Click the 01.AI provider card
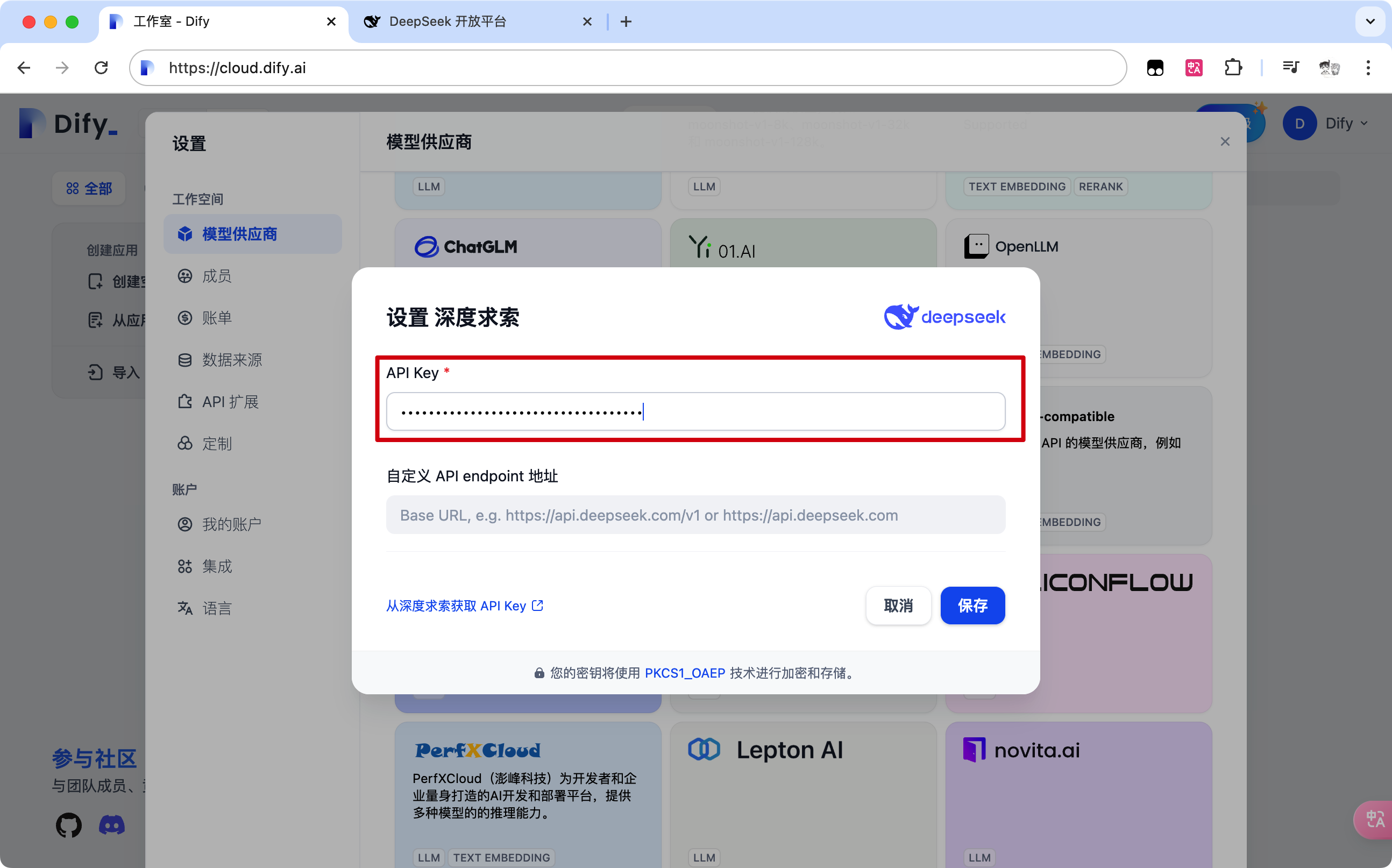 (803, 244)
